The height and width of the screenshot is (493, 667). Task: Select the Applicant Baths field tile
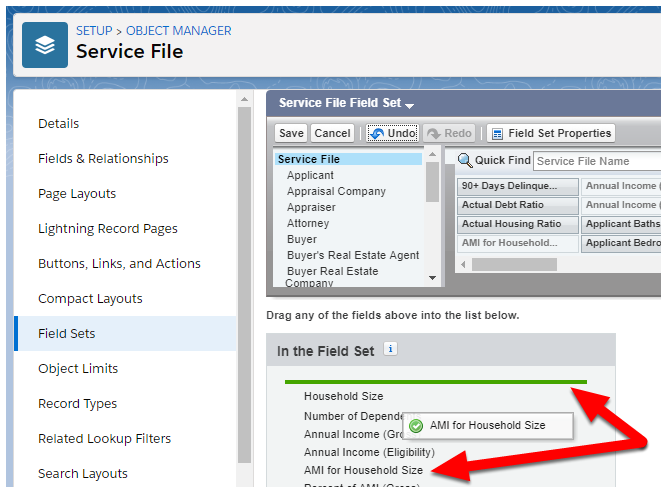pos(621,224)
